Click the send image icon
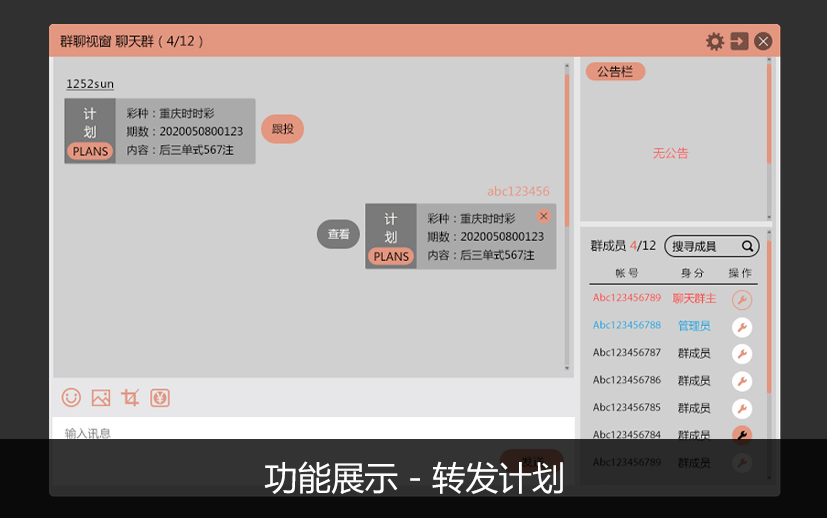Viewport: 827px width, 518px height. [x=100, y=398]
